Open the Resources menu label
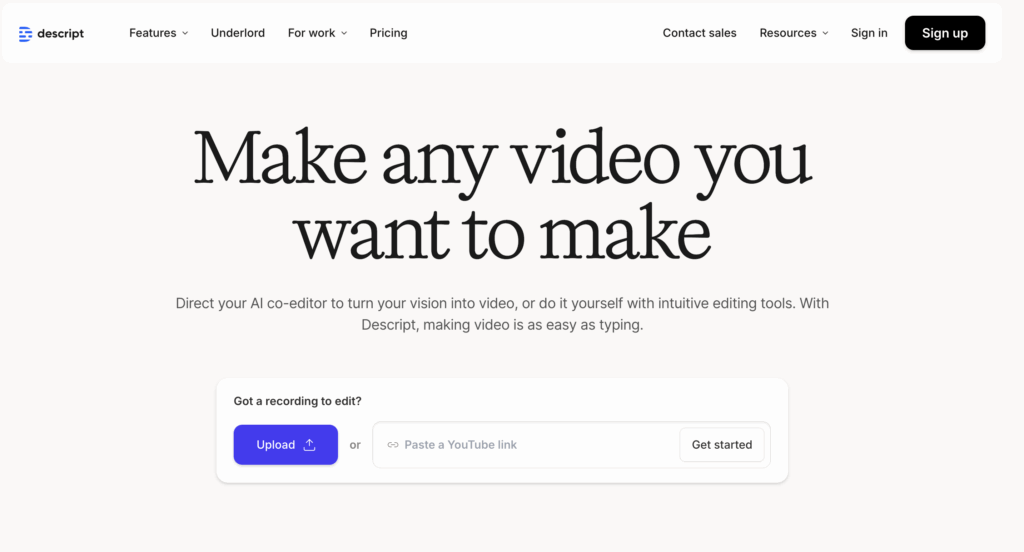The image size is (1024, 552). tap(788, 33)
